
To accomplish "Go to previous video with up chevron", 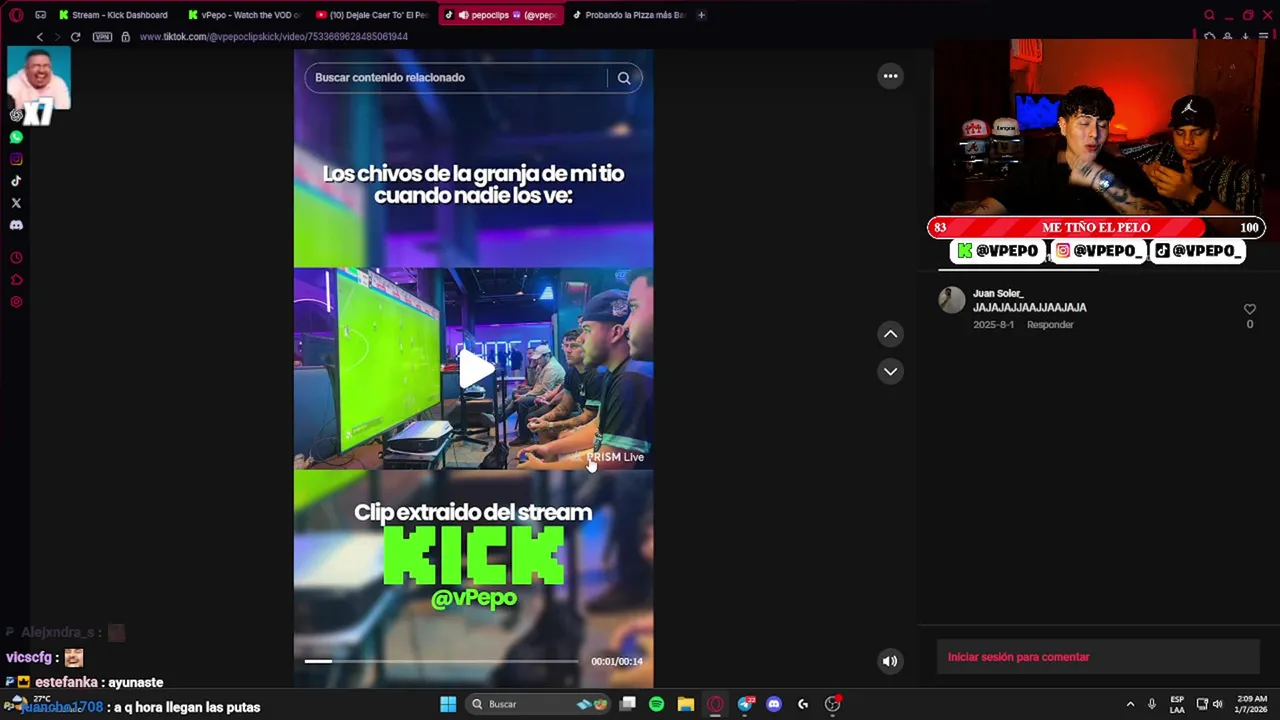I will click(890, 335).
